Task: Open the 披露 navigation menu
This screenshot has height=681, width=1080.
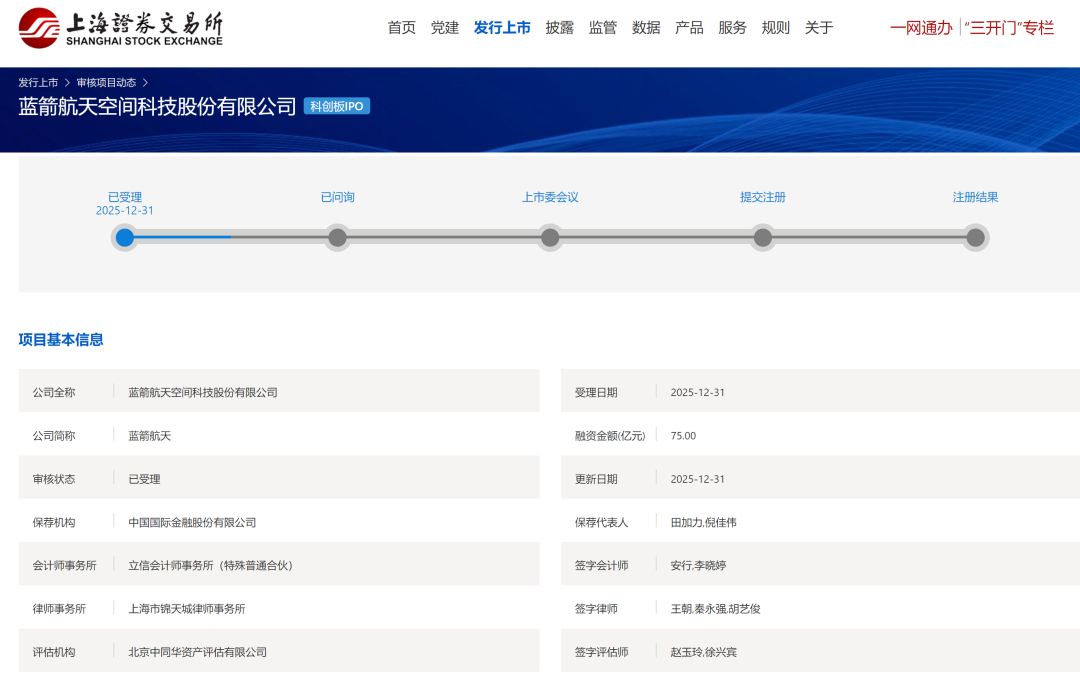Action: (560, 27)
